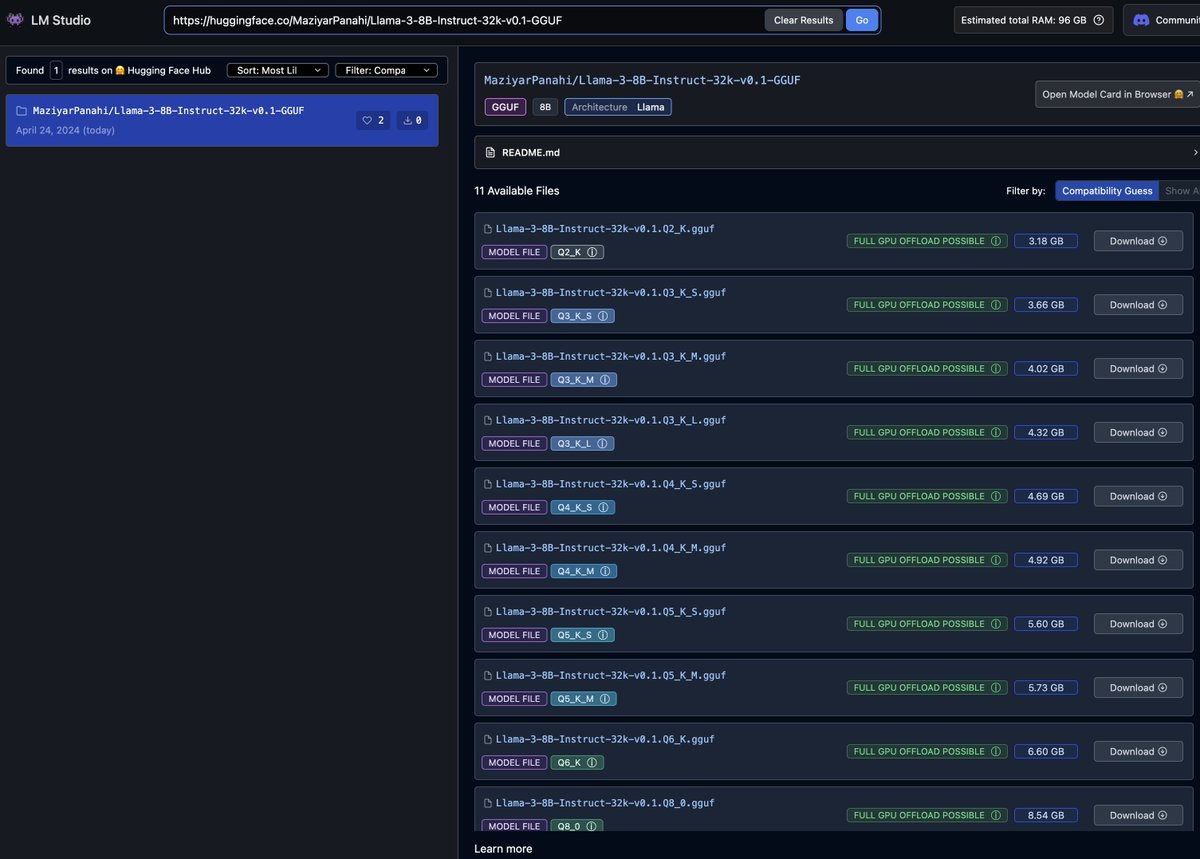Select MaziyarPanahi Llama-3-8B search result

pyautogui.click(x=222, y=120)
